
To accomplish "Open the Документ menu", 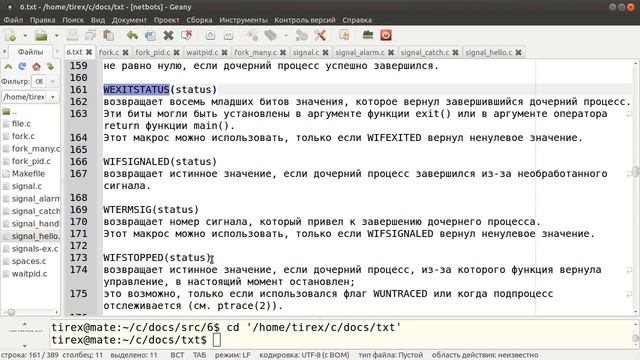I will 129,20.
